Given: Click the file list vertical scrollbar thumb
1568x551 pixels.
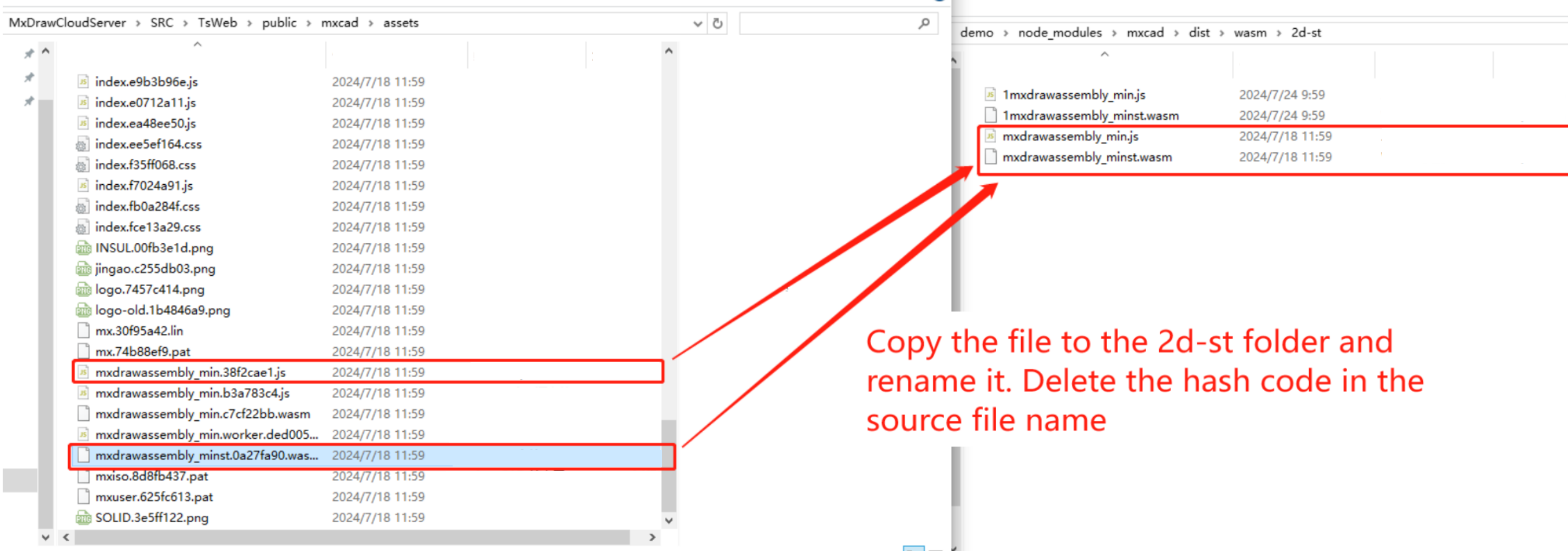Looking at the screenshot, I should coord(668,465).
